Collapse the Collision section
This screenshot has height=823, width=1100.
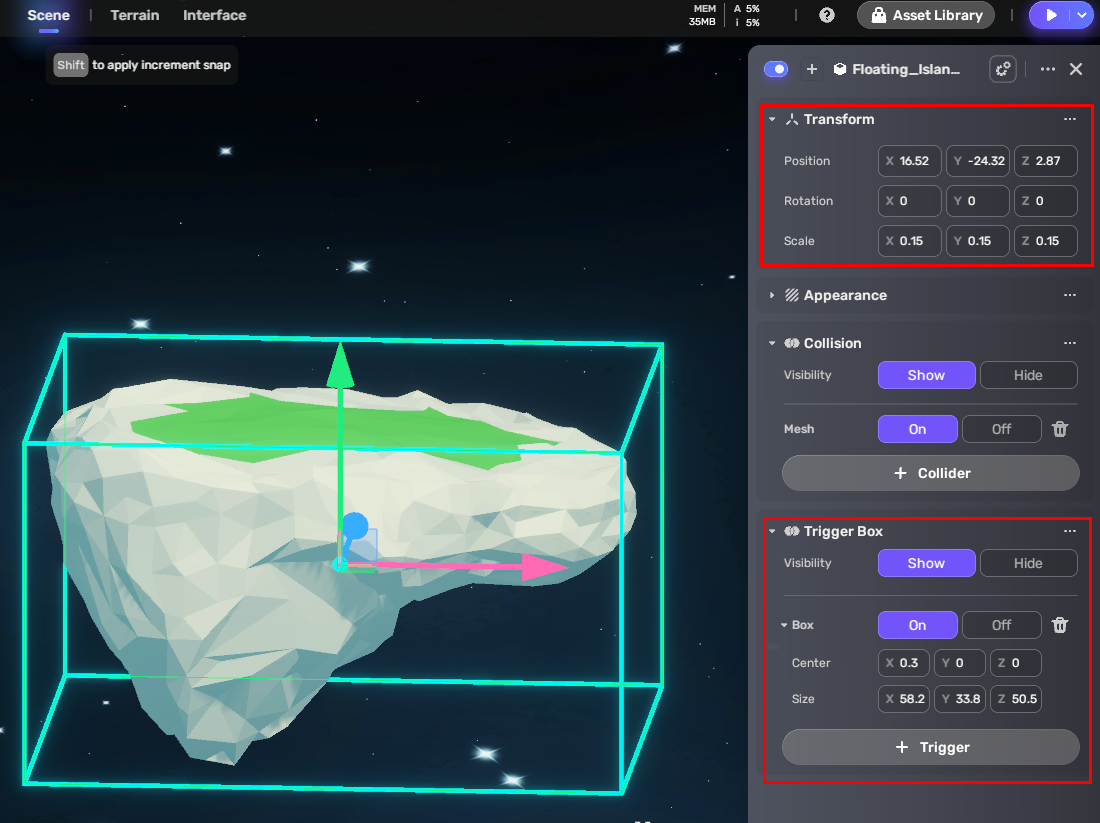click(x=772, y=343)
